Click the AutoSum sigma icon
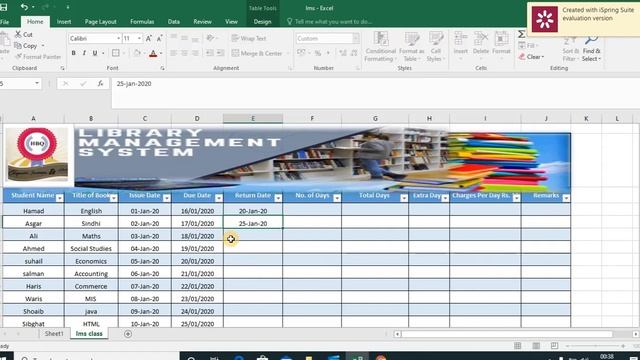The image size is (640, 360). point(521,34)
